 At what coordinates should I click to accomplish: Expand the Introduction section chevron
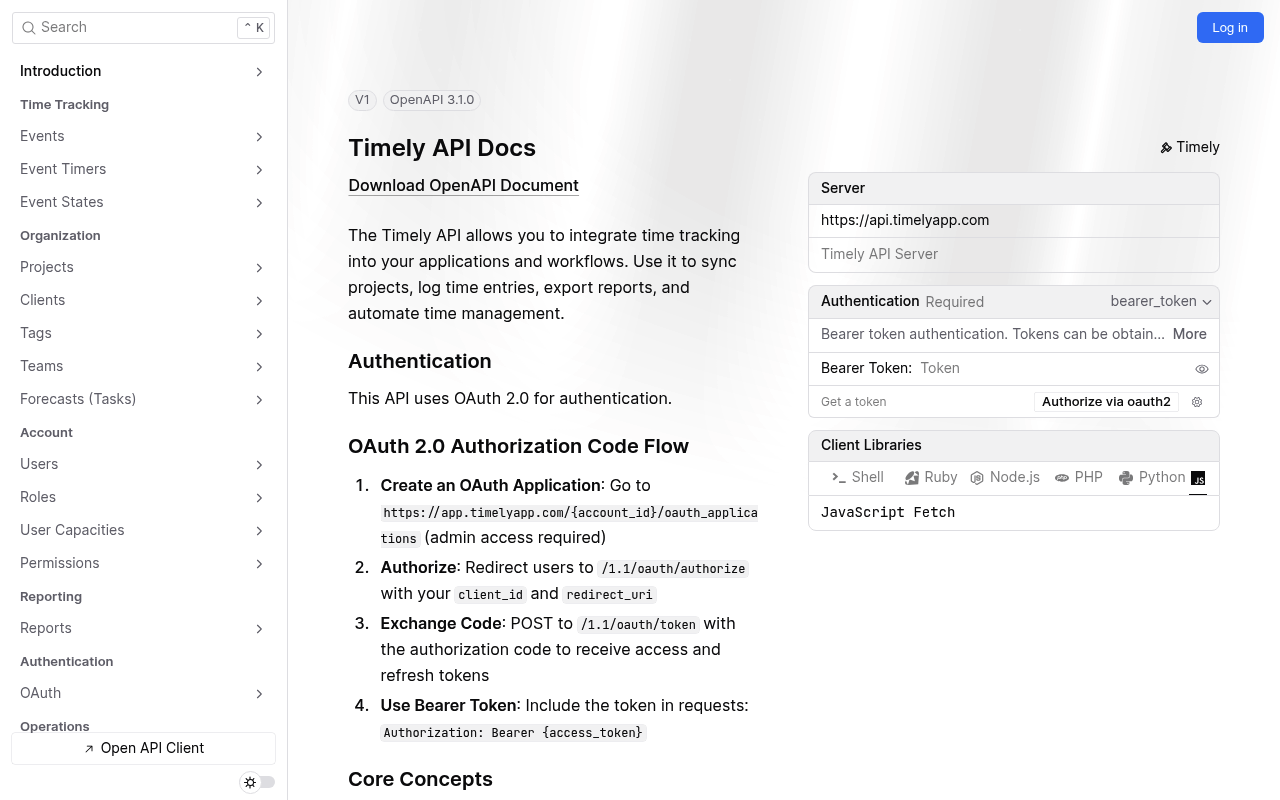click(x=259, y=72)
